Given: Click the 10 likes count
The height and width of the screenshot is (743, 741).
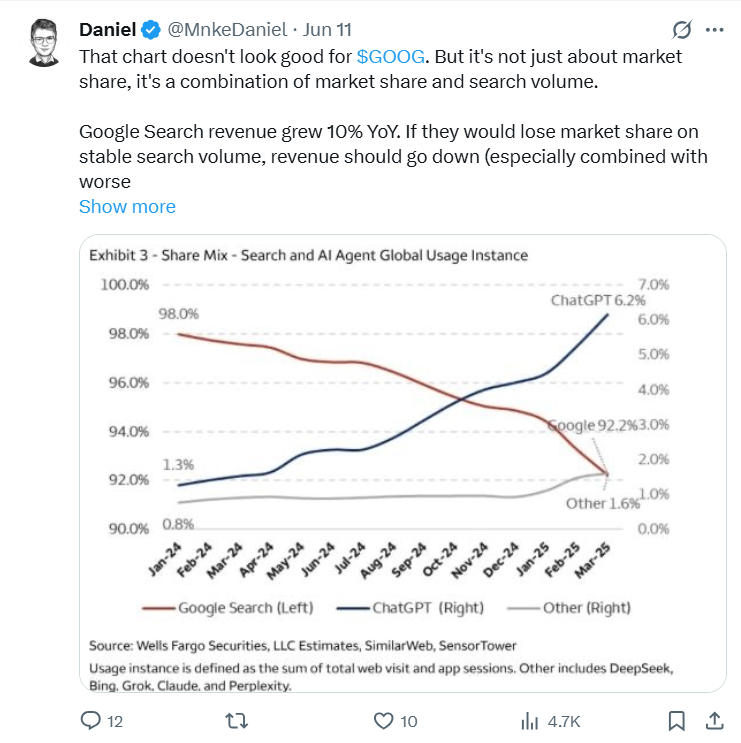Looking at the screenshot, I should (x=408, y=721).
